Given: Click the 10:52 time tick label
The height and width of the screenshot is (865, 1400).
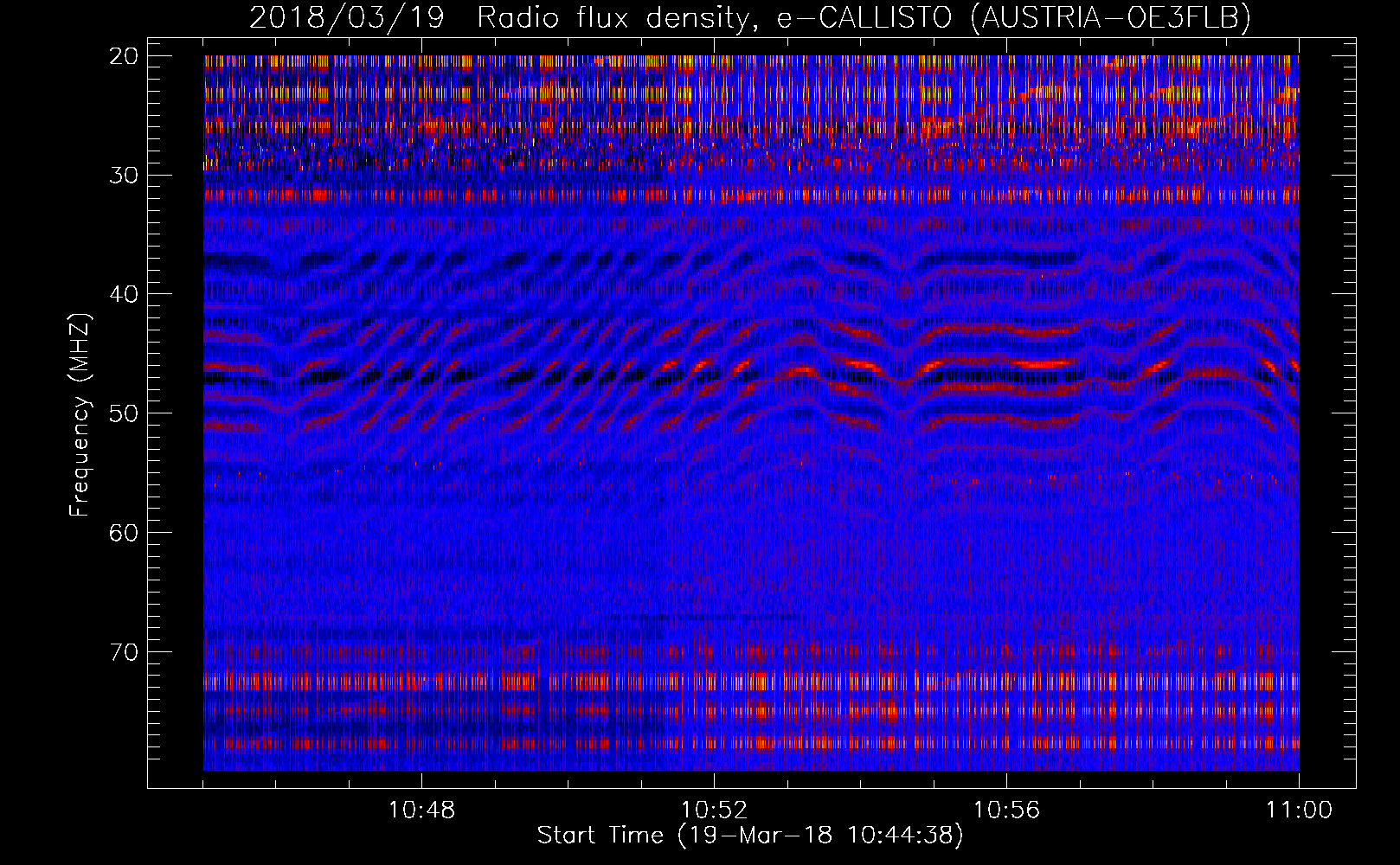Looking at the screenshot, I should click(x=714, y=811).
